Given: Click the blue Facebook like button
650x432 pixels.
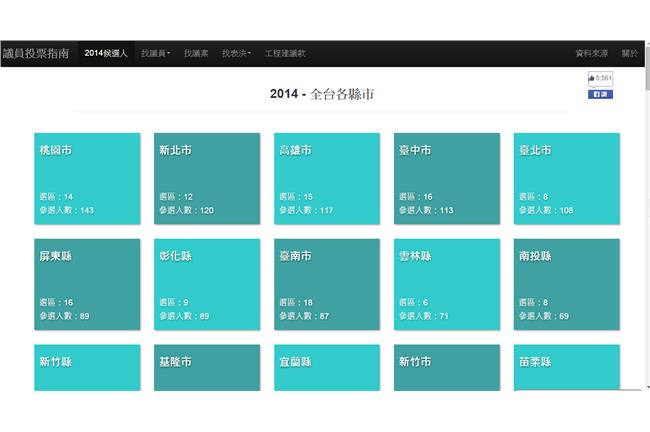Looking at the screenshot, I should (600, 95).
